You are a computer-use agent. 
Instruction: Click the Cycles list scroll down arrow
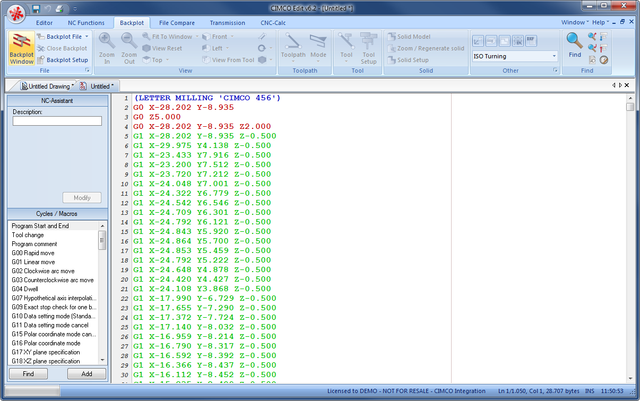pyautogui.click(x=102, y=360)
